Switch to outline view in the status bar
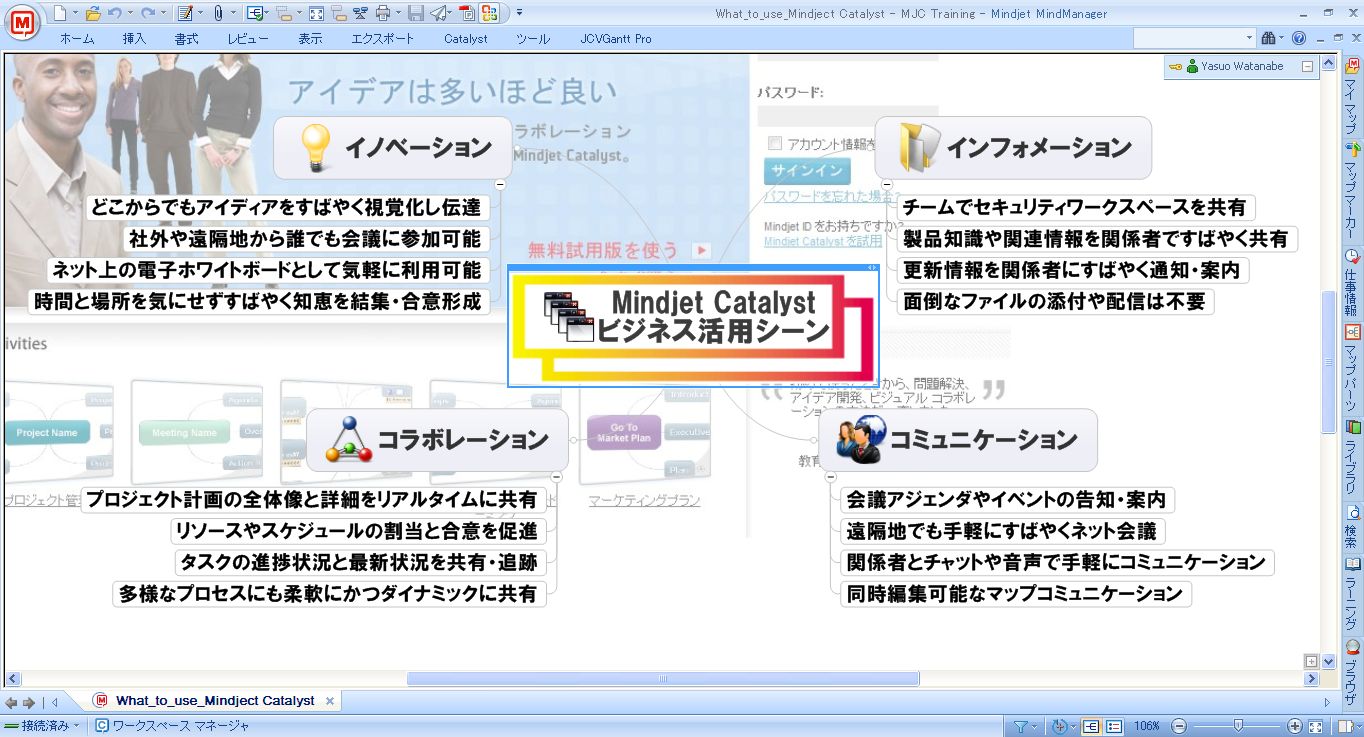This screenshot has width=1364, height=737. coord(1113,726)
